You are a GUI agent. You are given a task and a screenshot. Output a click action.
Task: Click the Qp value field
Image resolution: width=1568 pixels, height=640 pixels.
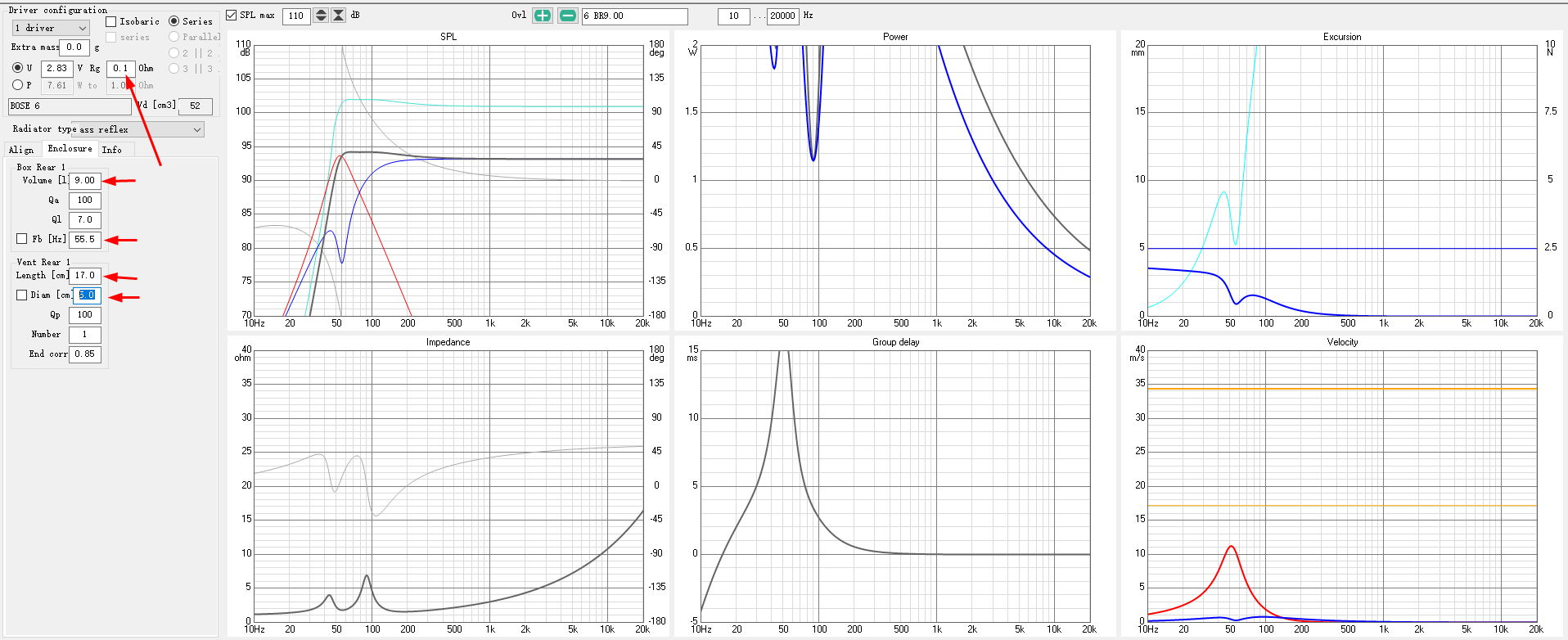tap(85, 315)
